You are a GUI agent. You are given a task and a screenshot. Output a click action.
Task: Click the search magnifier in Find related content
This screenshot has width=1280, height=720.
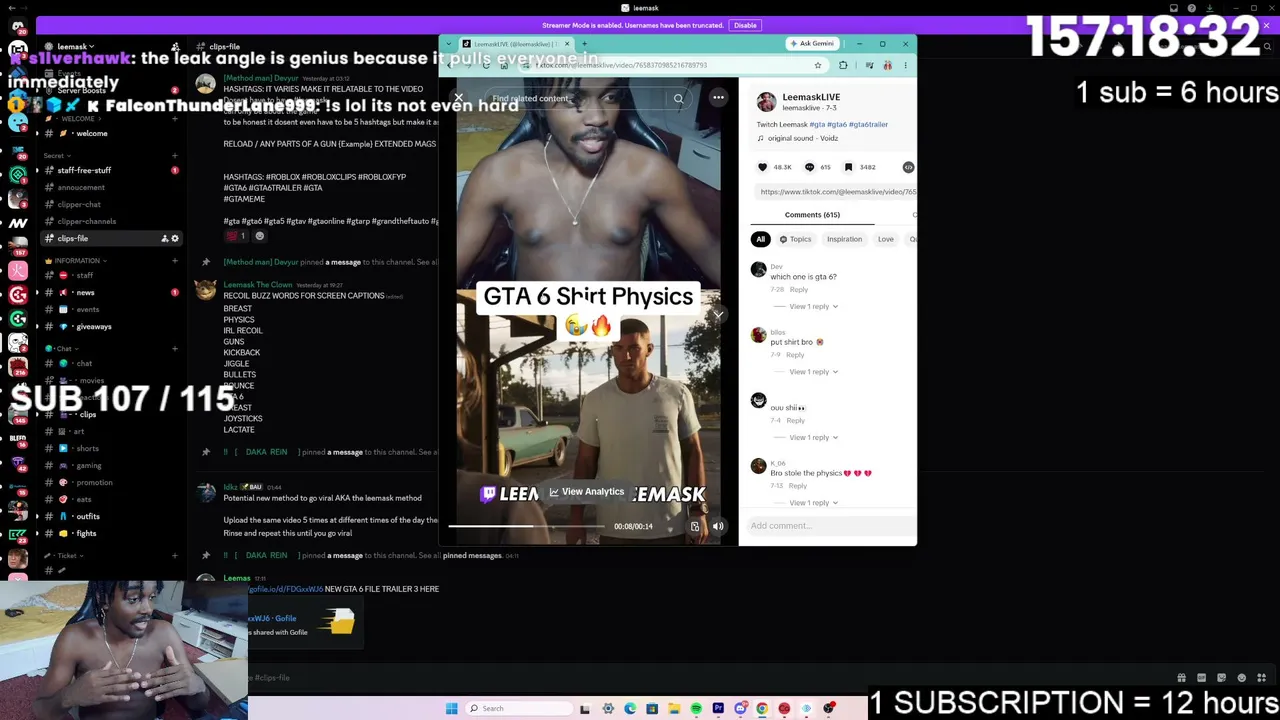678,98
